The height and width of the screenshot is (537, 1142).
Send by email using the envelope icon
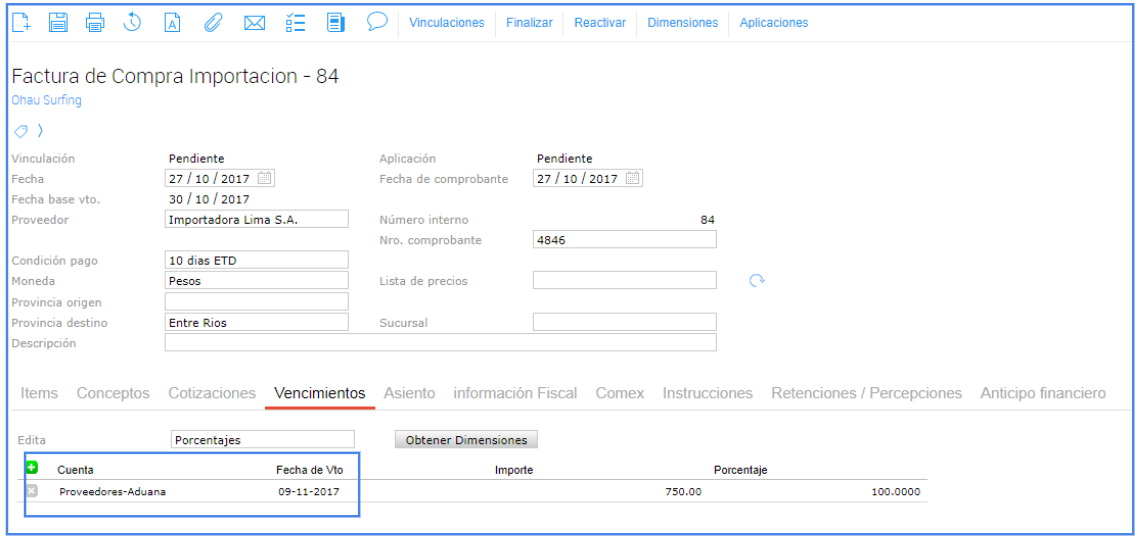click(254, 23)
